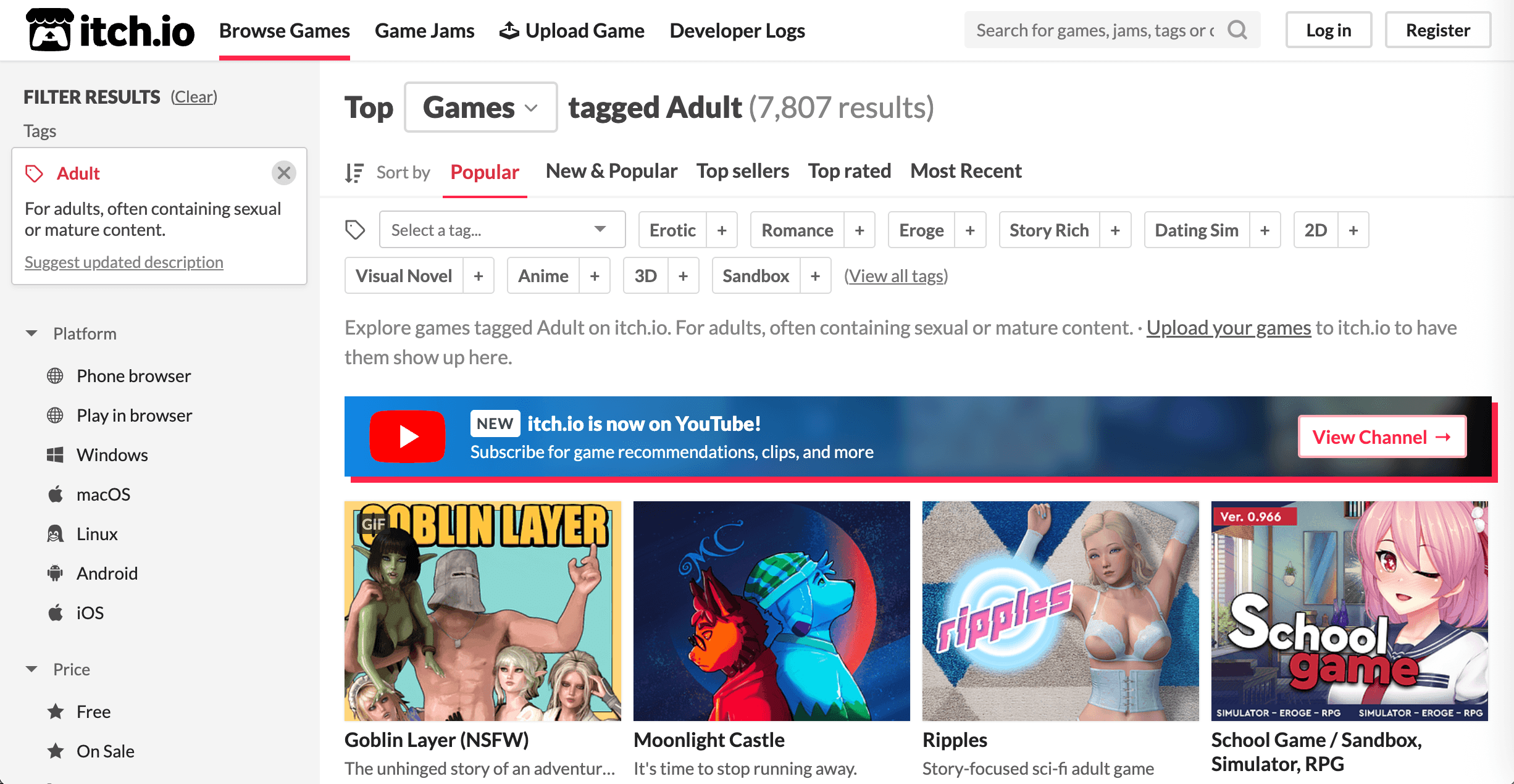Click Suggest updated description link

pos(123,262)
